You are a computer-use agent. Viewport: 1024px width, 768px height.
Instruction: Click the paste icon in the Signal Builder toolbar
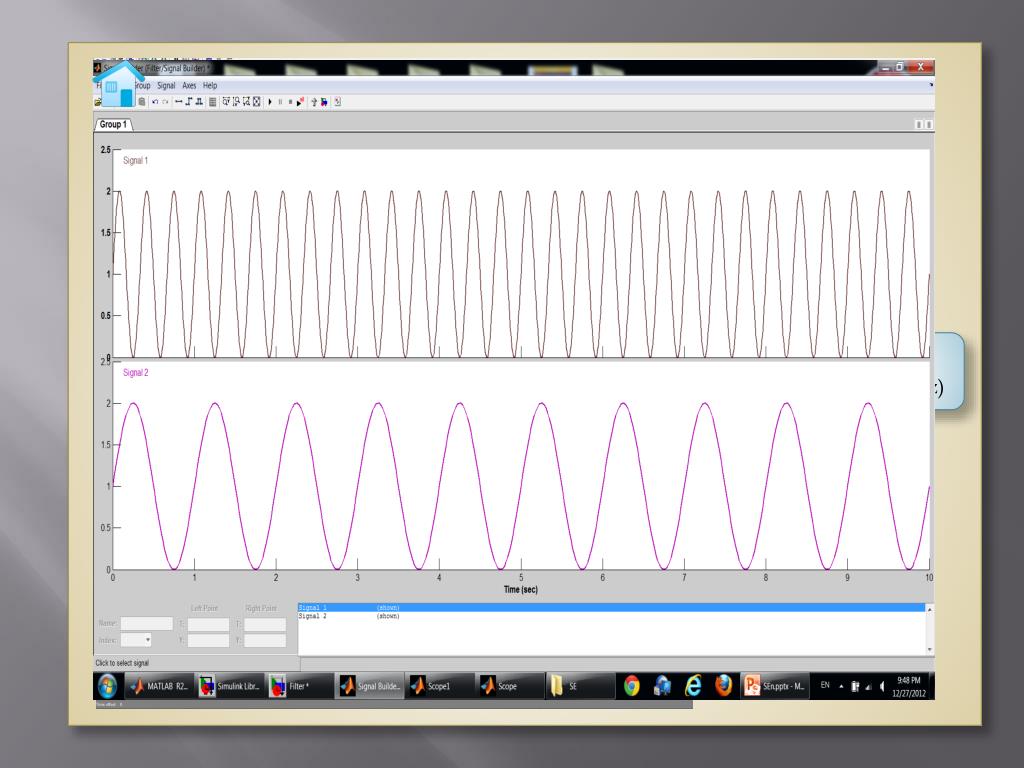pyautogui.click(x=142, y=102)
